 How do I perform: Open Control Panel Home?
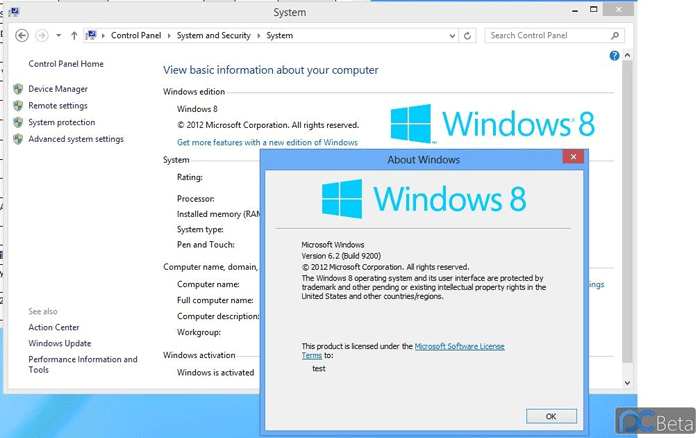click(66, 64)
